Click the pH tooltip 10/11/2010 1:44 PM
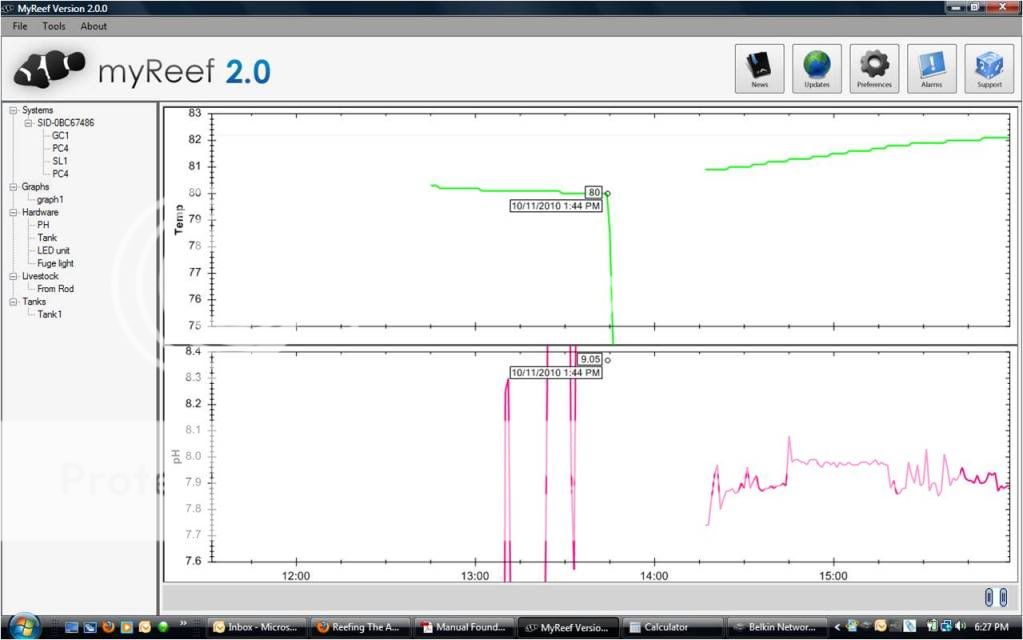The image size is (1023, 640). [x=555, y=373]
